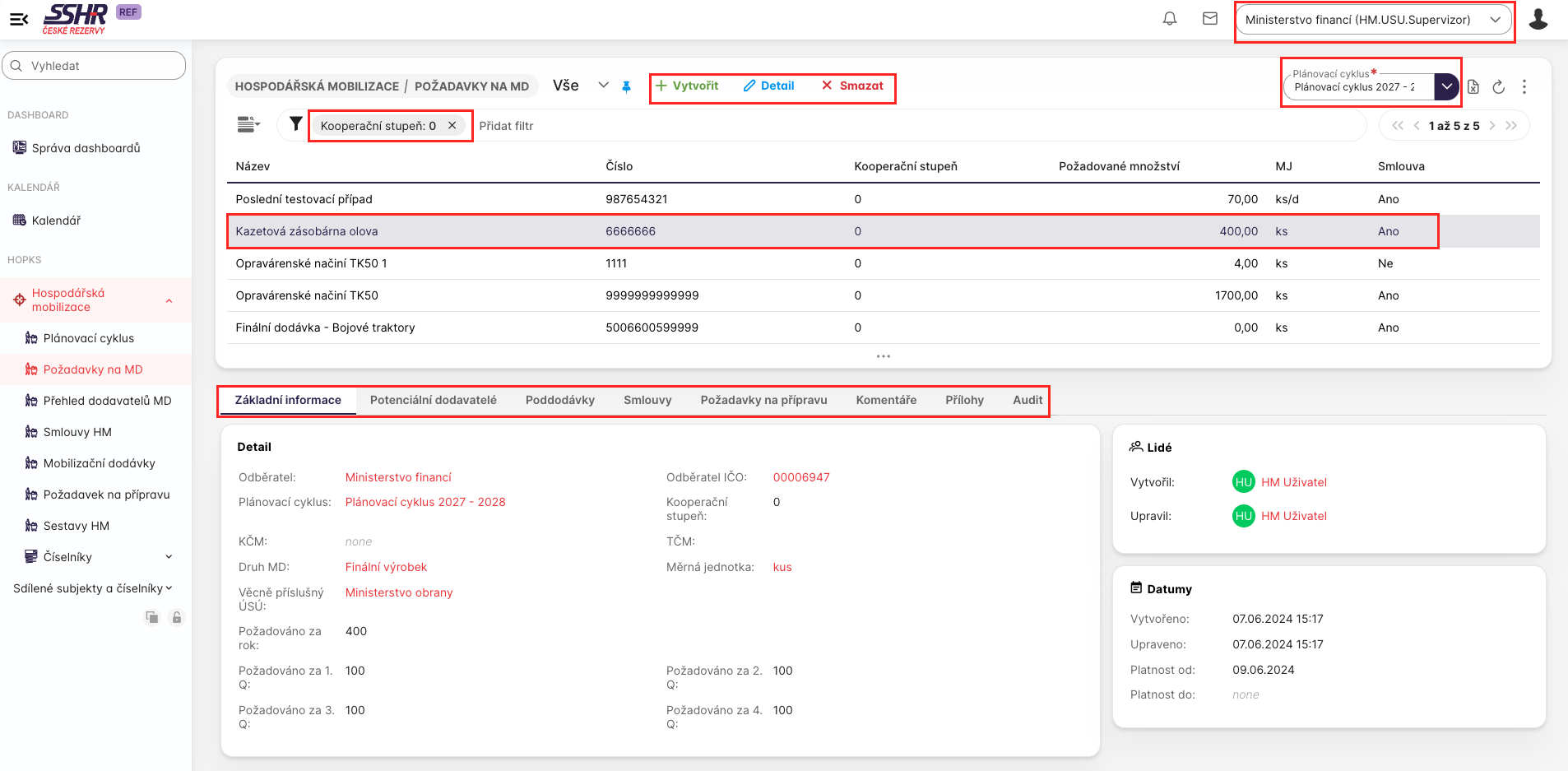The height and width of the screenshot is (771, 1568).
Task: Open the three-dot more options menu
Action: pyautogui.click(x=1524, y=87)
